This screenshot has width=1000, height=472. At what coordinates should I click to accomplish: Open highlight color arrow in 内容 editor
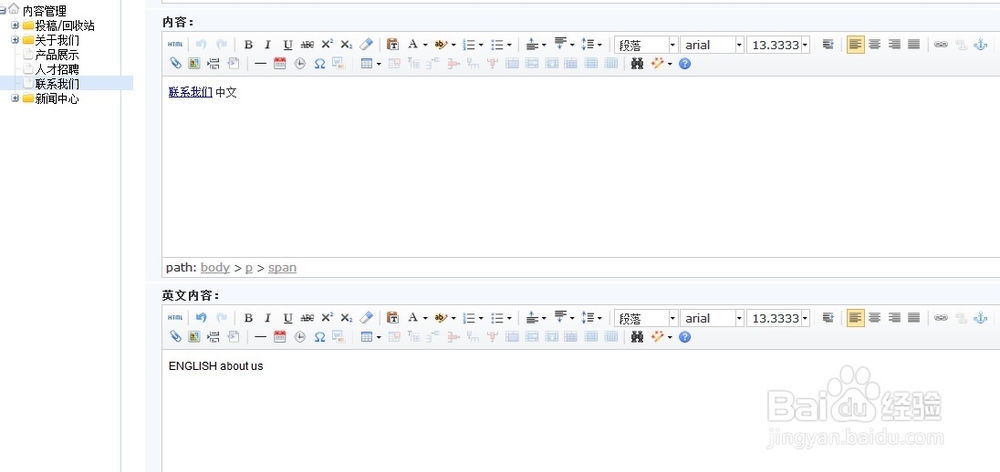point(453,45)
